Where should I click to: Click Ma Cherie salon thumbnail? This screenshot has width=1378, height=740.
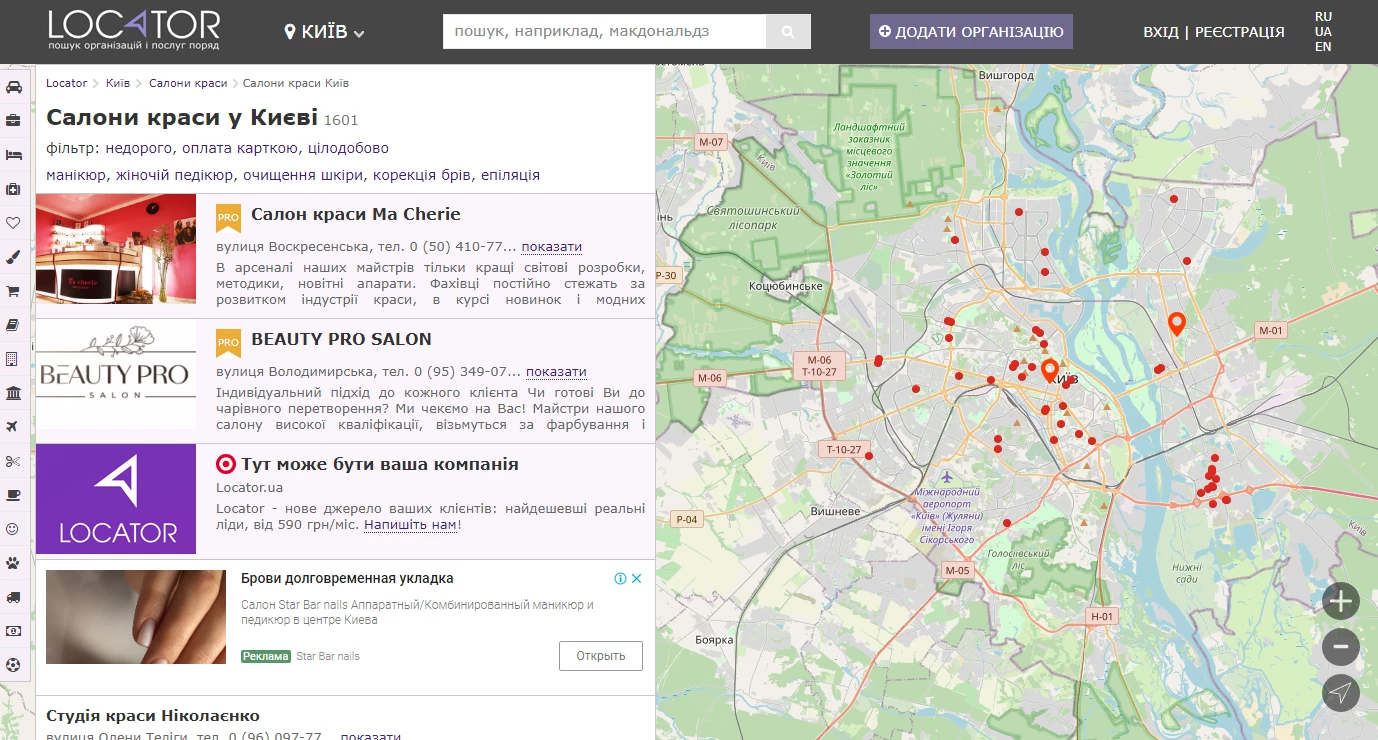coord(116,249)
